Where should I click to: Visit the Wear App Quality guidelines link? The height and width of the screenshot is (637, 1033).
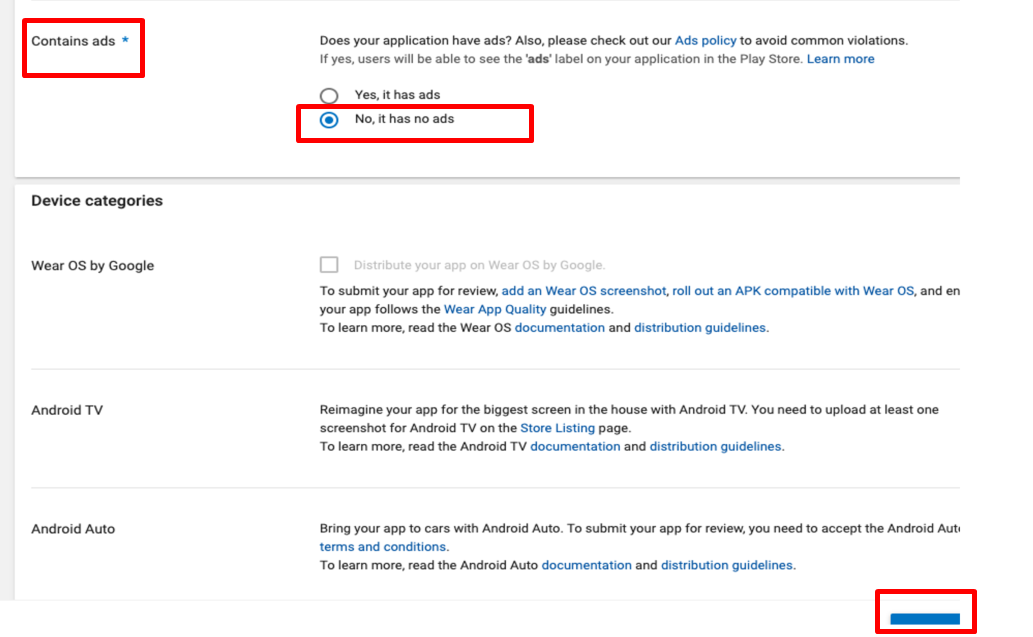[495, 309]
